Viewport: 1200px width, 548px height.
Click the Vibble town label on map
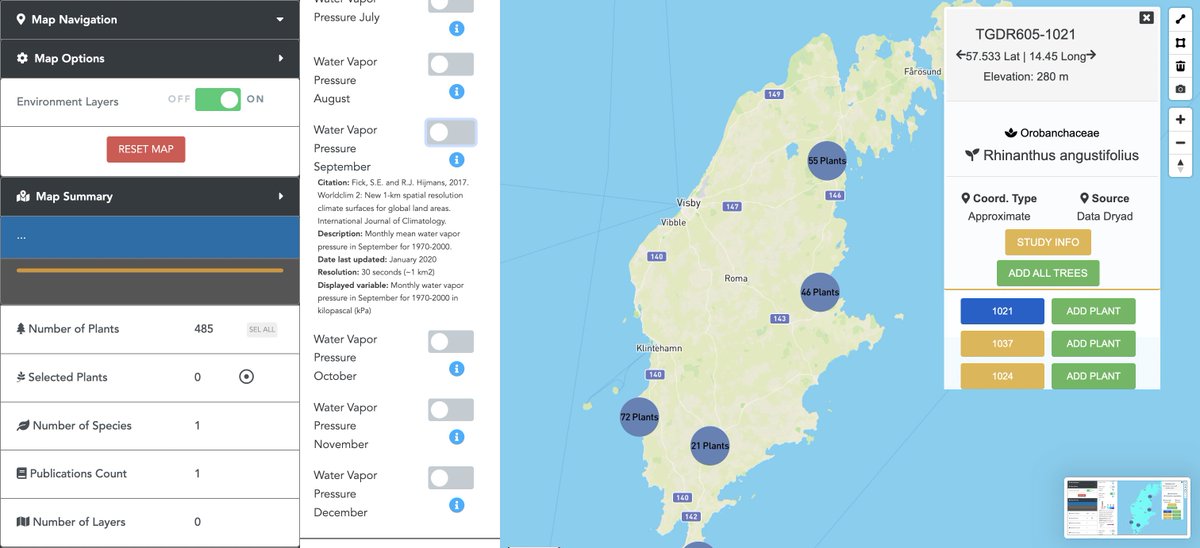pos(674,222)
